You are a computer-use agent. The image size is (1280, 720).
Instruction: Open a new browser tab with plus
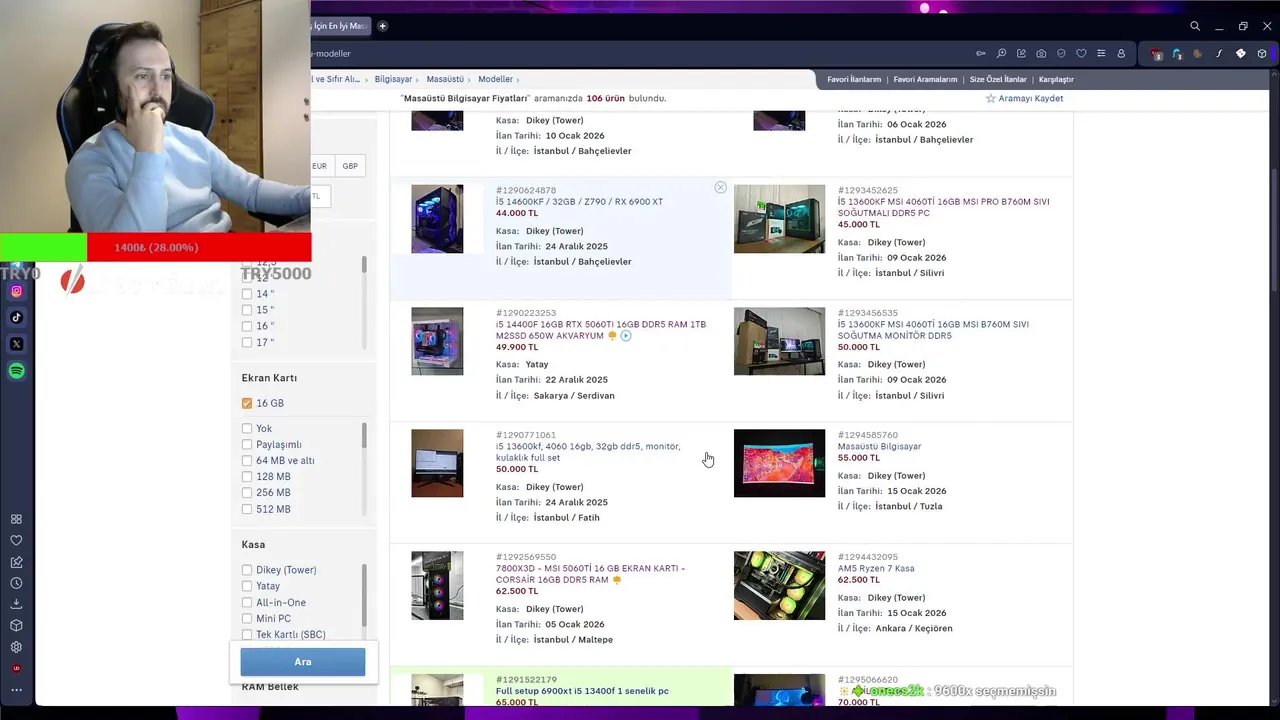[382, 26]
